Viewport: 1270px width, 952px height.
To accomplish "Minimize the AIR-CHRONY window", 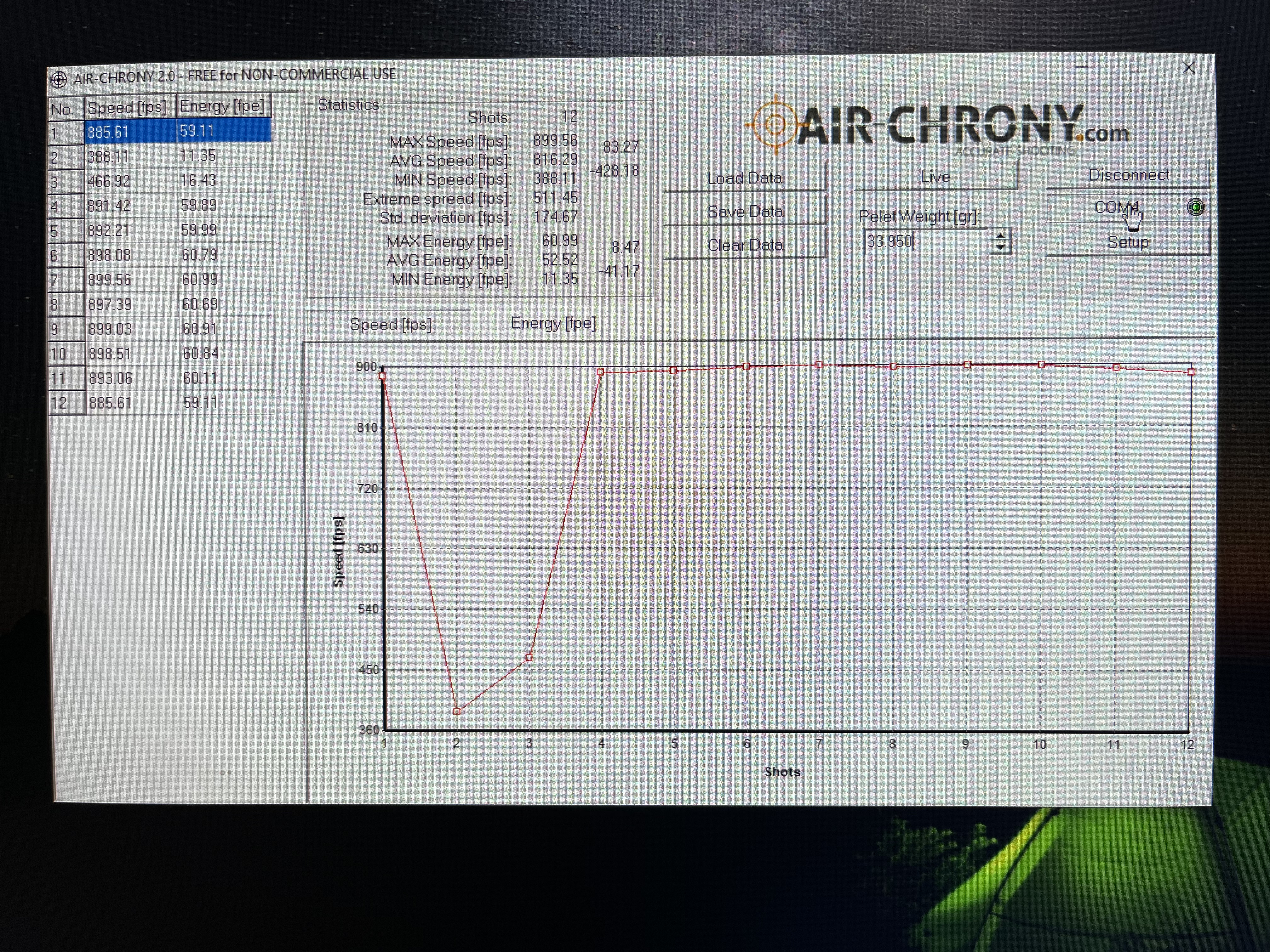I will coord(1082,67).
